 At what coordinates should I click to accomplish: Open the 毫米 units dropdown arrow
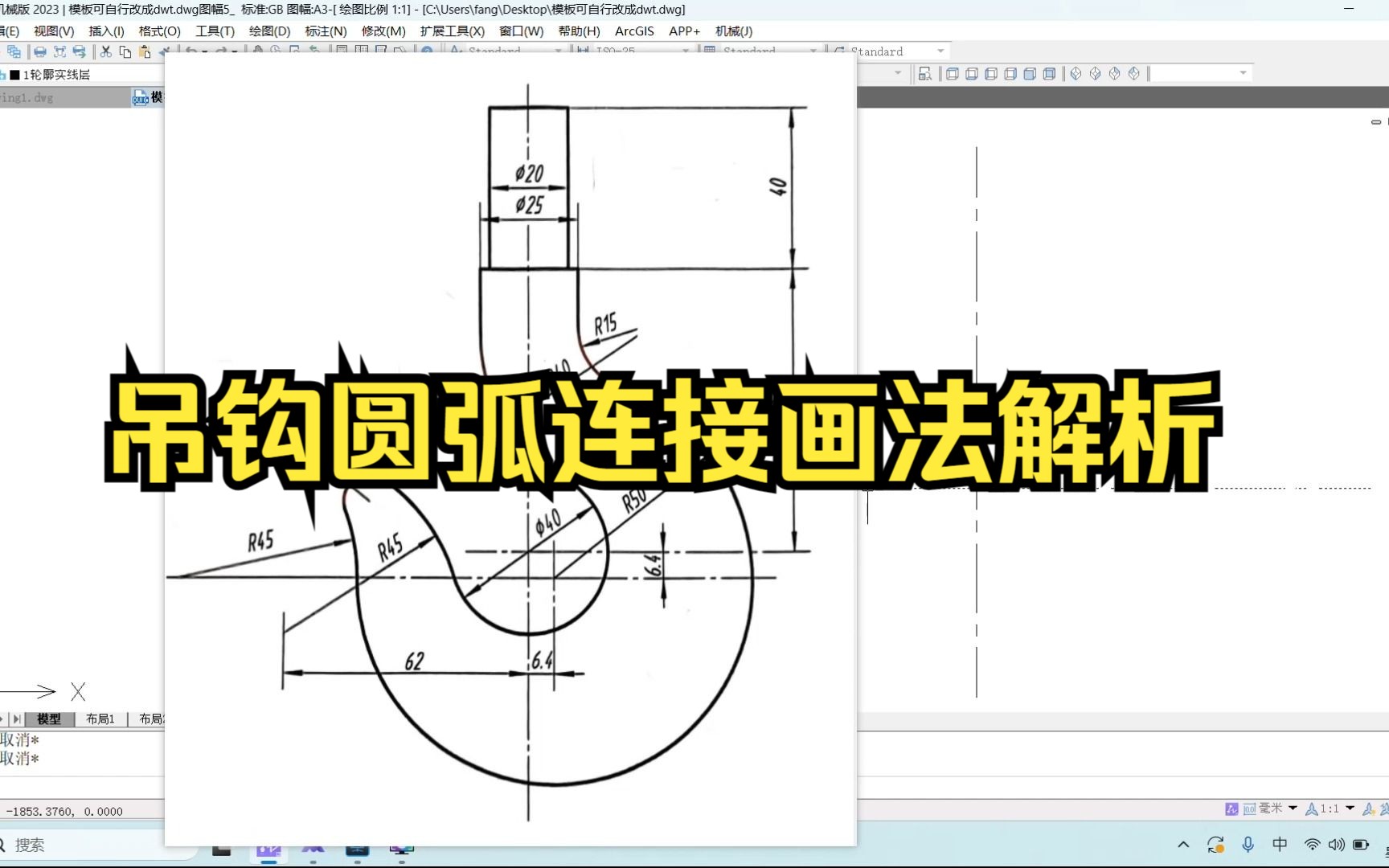pos(1293,808)
